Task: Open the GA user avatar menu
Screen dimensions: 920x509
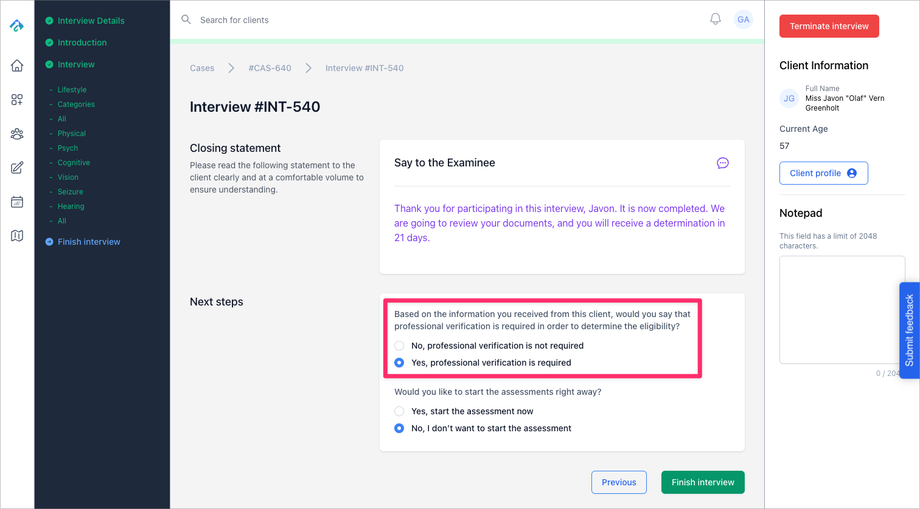Action: pyautogui.click(x=743, y=19)
